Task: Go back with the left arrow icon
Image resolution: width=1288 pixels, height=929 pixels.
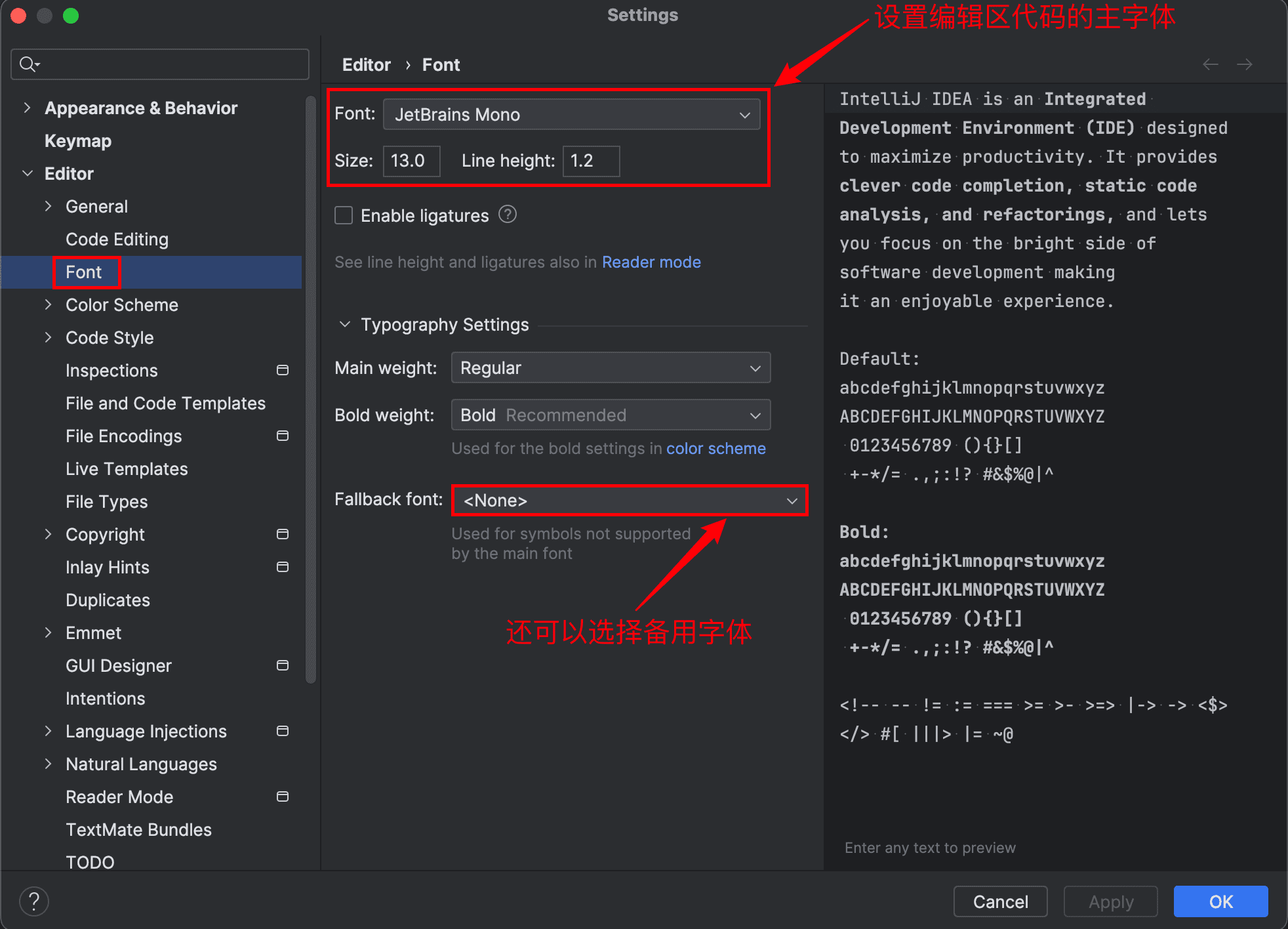Action: [1210, 64]
